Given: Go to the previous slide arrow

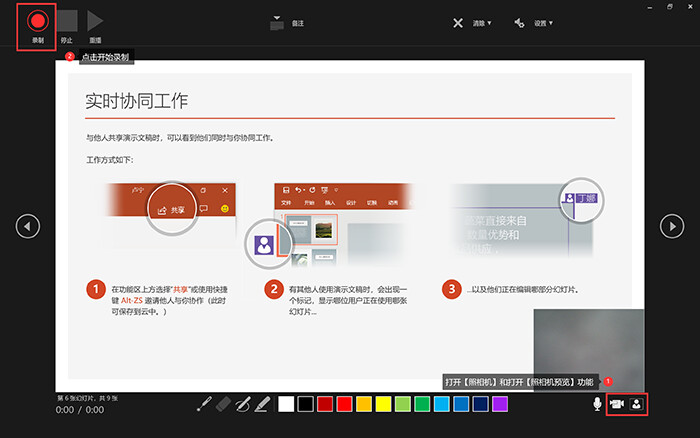Looking at the screenshot, I should (x=28, y=226).
